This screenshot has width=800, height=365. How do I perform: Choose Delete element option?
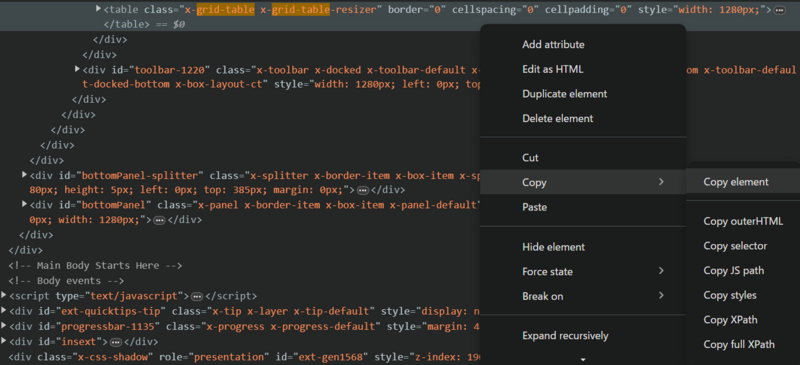(x=558, y=118)
